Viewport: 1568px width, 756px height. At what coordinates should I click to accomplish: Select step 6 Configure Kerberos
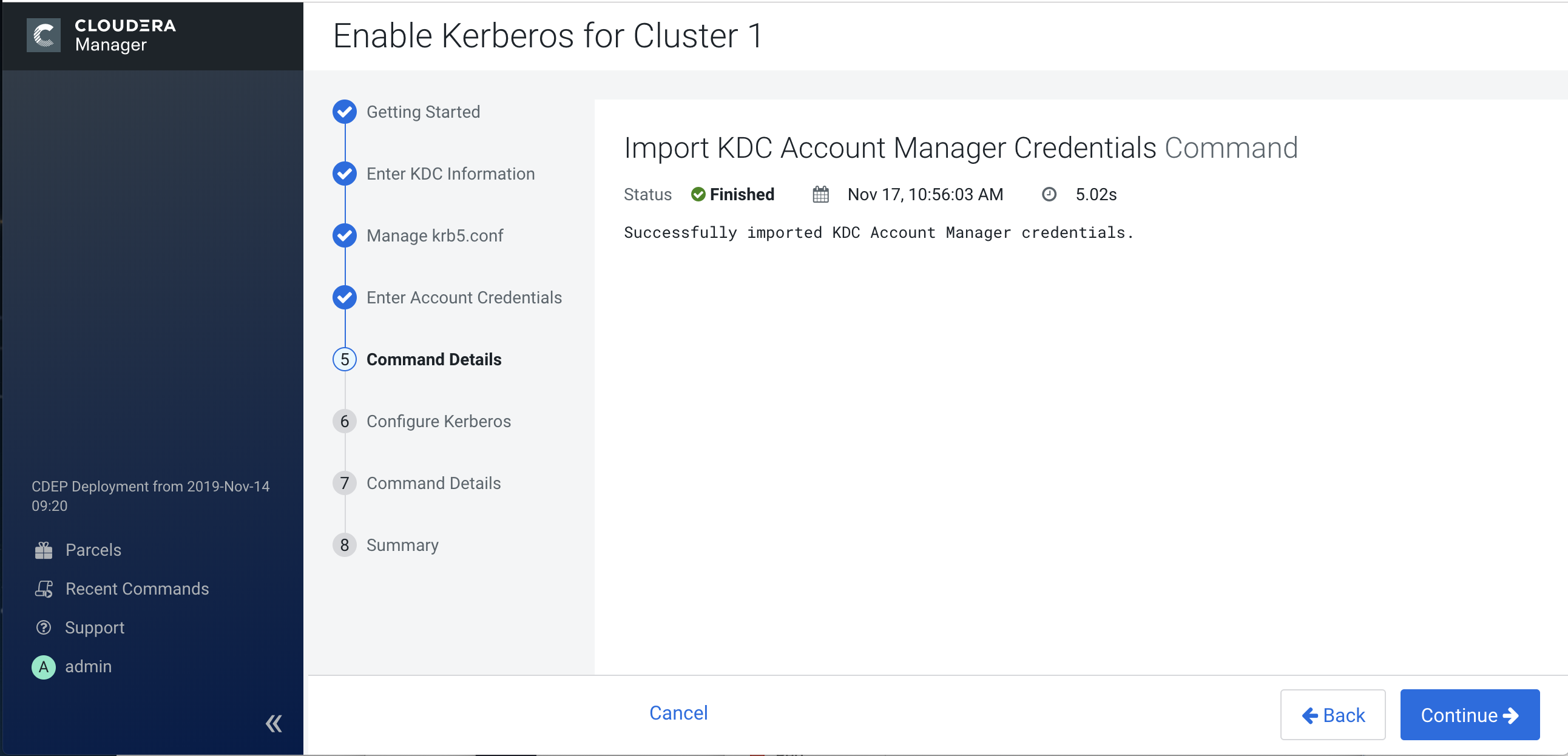438,421
